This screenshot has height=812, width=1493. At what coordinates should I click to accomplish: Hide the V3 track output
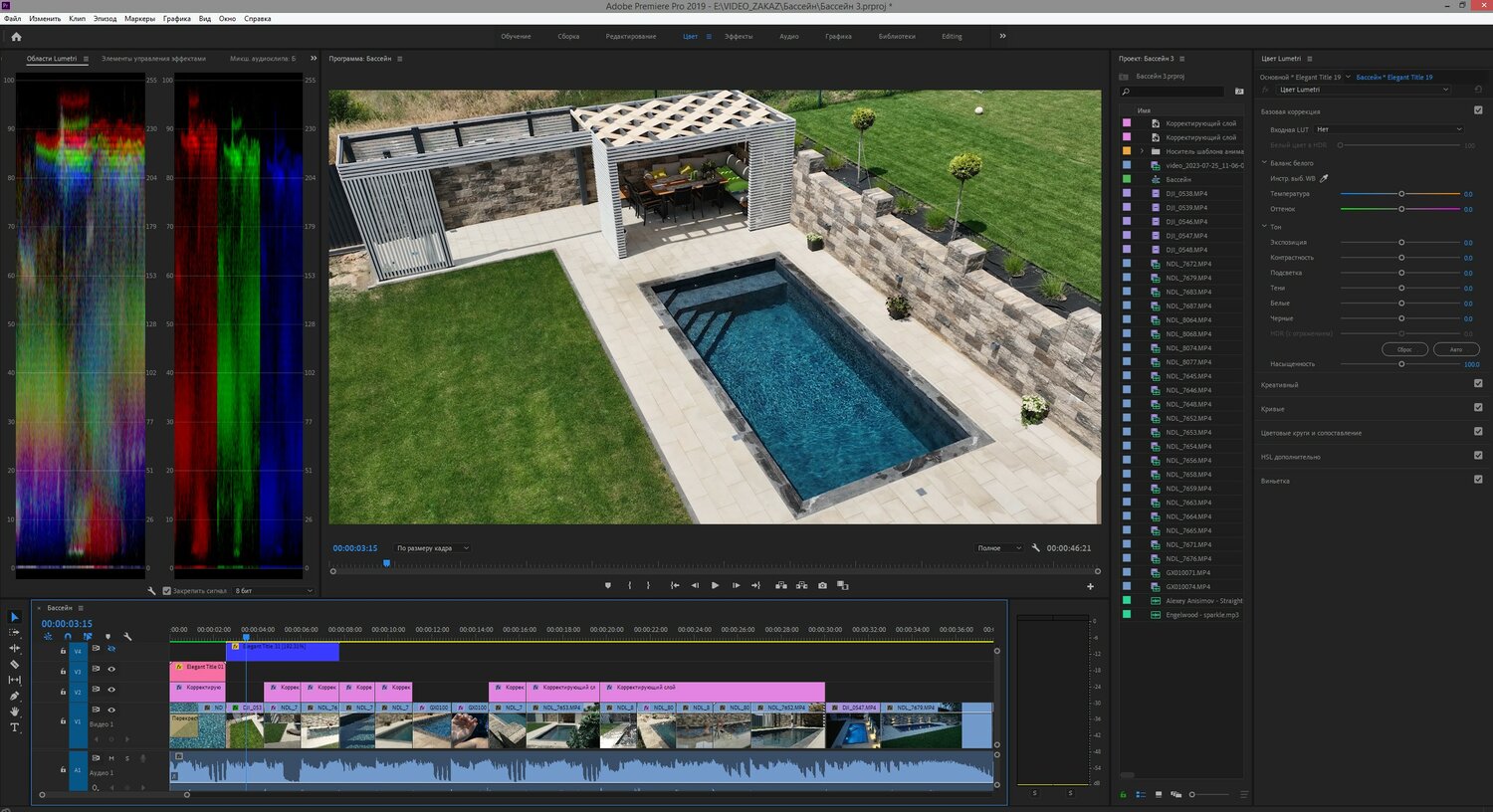tap(111, 669)
